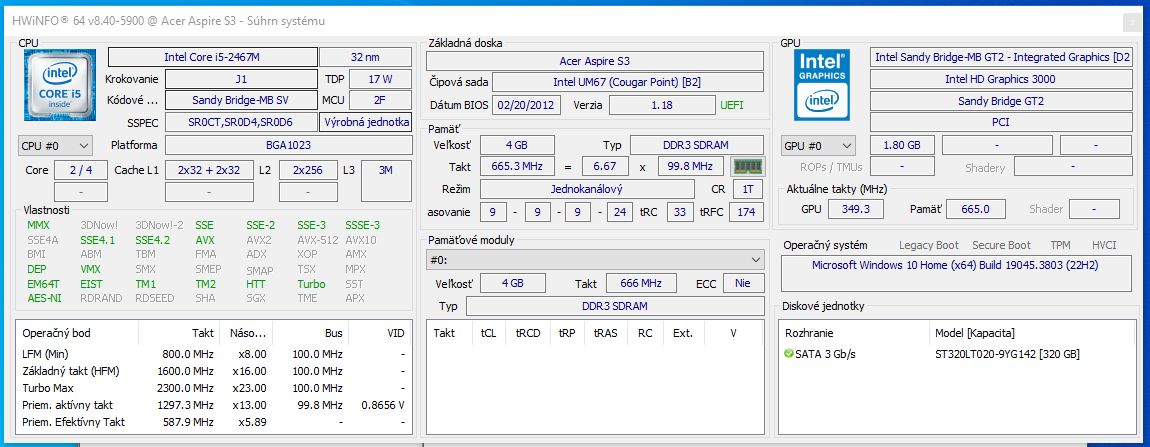
Task: Open the CPU #0 selector dropdown
Action: 55,145
